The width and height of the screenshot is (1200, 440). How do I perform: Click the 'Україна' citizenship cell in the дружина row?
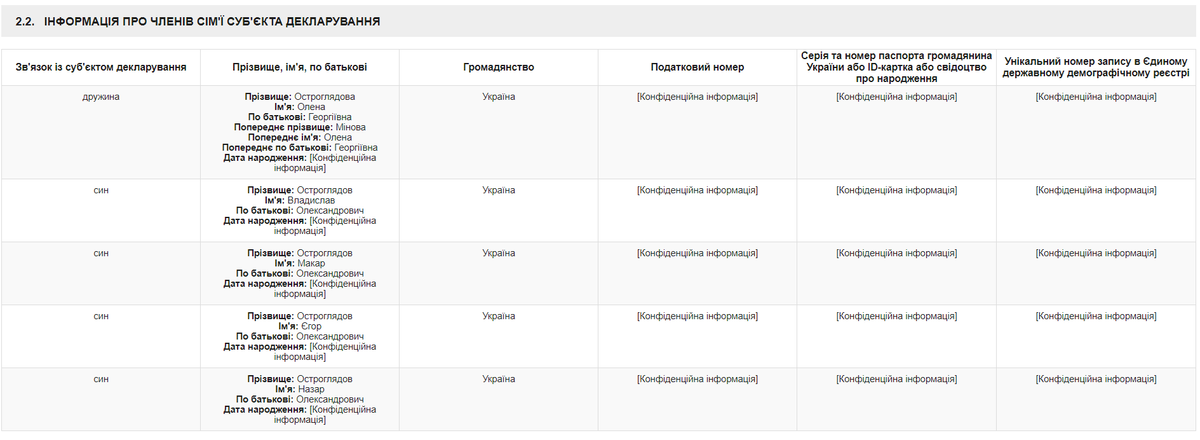coord(498,97)
